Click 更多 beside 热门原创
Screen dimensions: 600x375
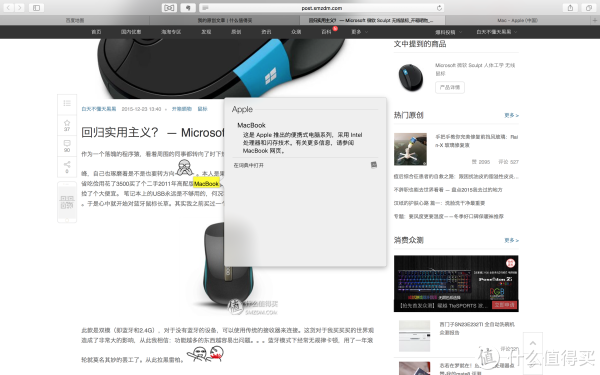(x=511, y=115)
